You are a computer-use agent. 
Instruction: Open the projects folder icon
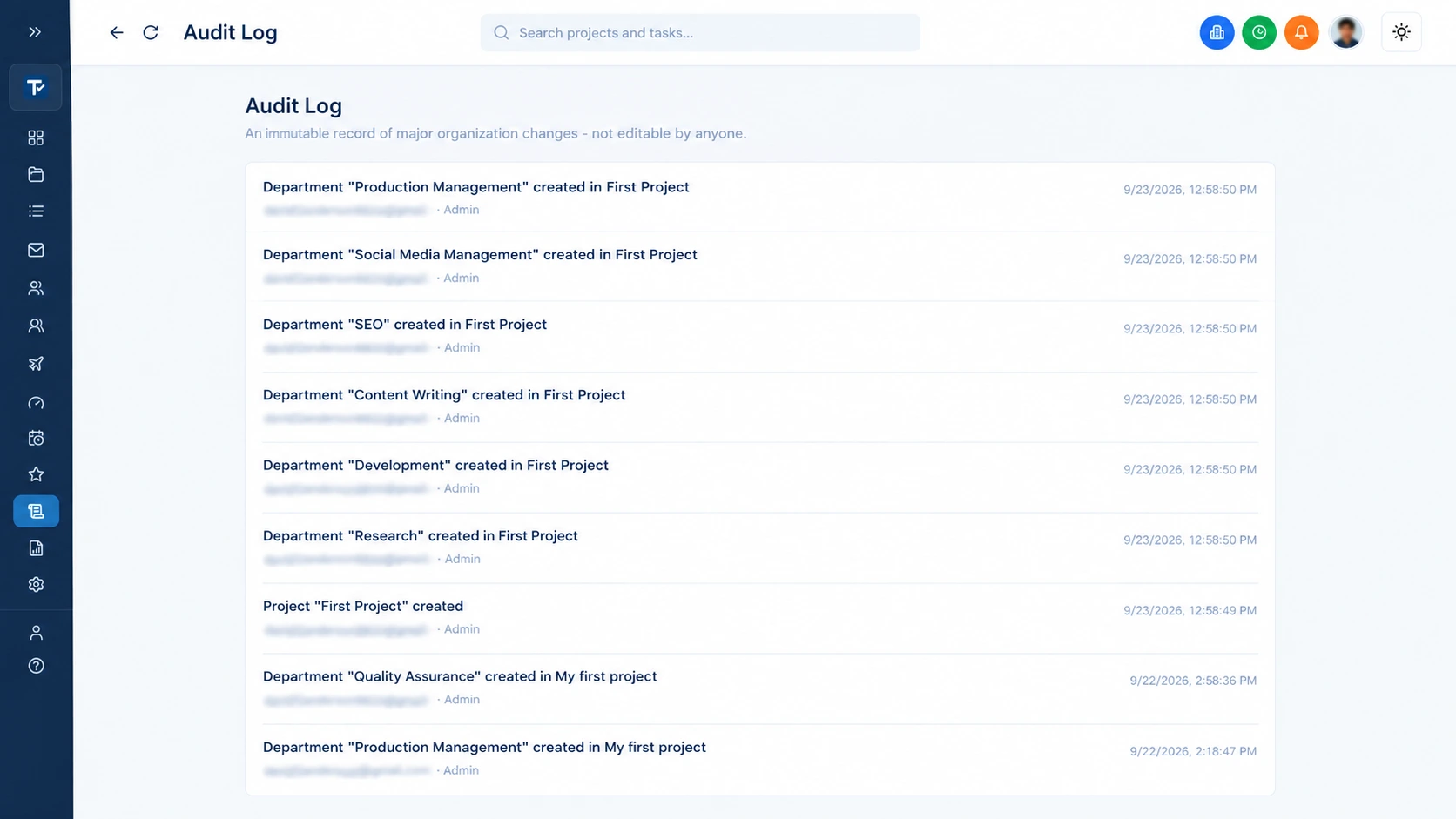pos(36,174)
